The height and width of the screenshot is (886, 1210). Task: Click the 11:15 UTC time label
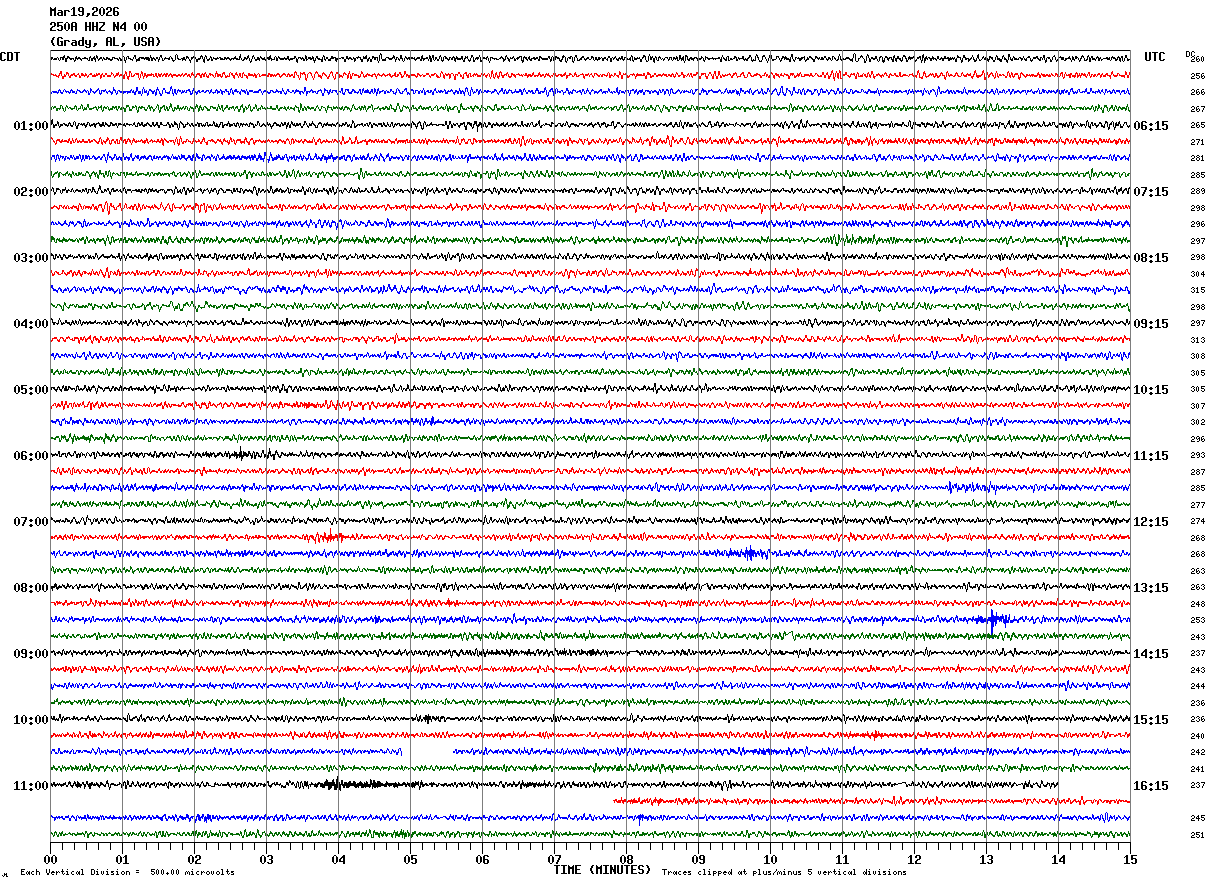[x=1151, y=456]
